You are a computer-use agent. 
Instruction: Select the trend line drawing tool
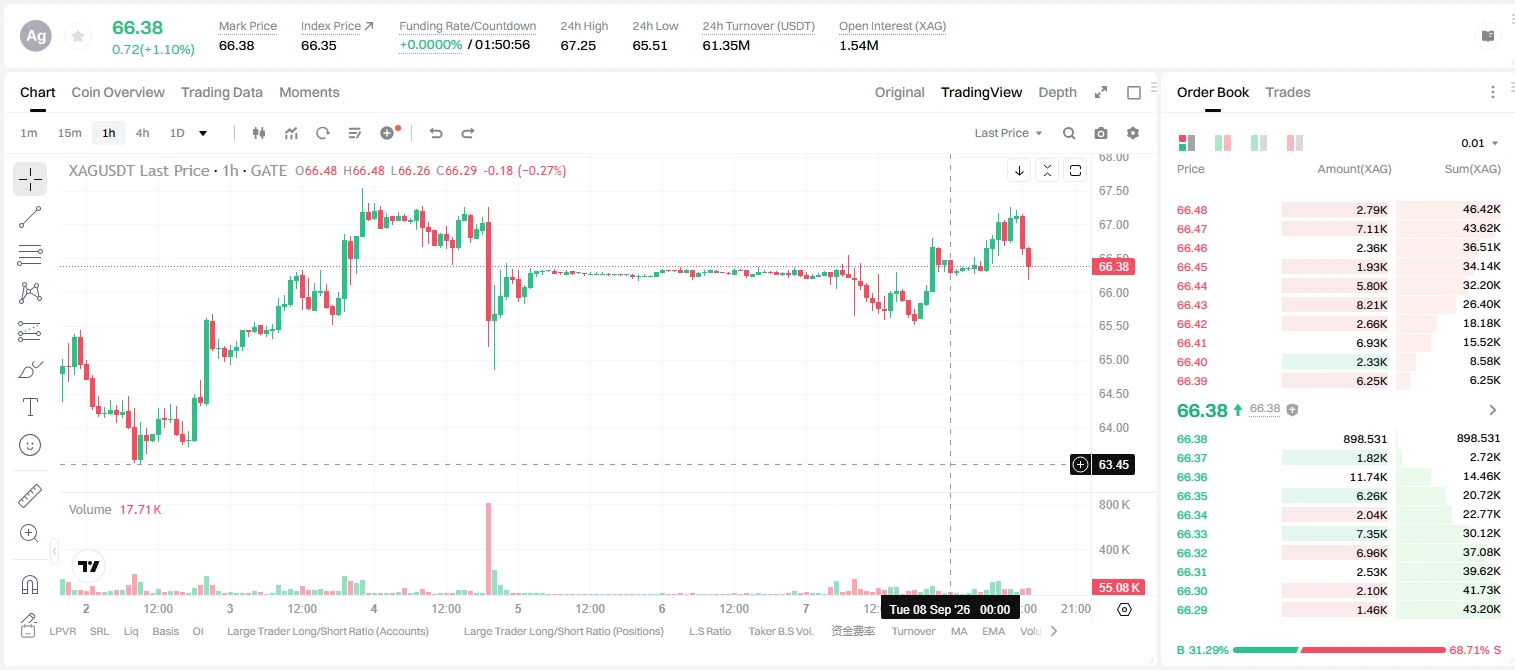30,217
